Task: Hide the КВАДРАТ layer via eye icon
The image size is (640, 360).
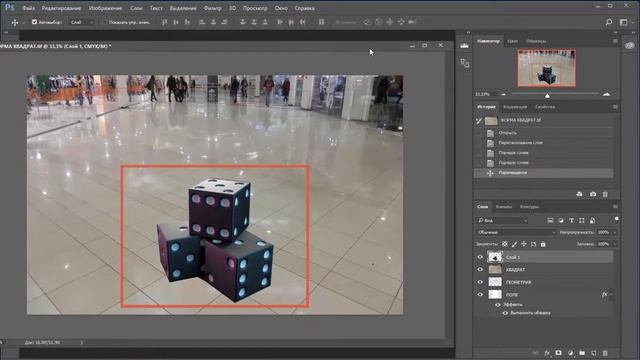Action: [x=480, y=269]
